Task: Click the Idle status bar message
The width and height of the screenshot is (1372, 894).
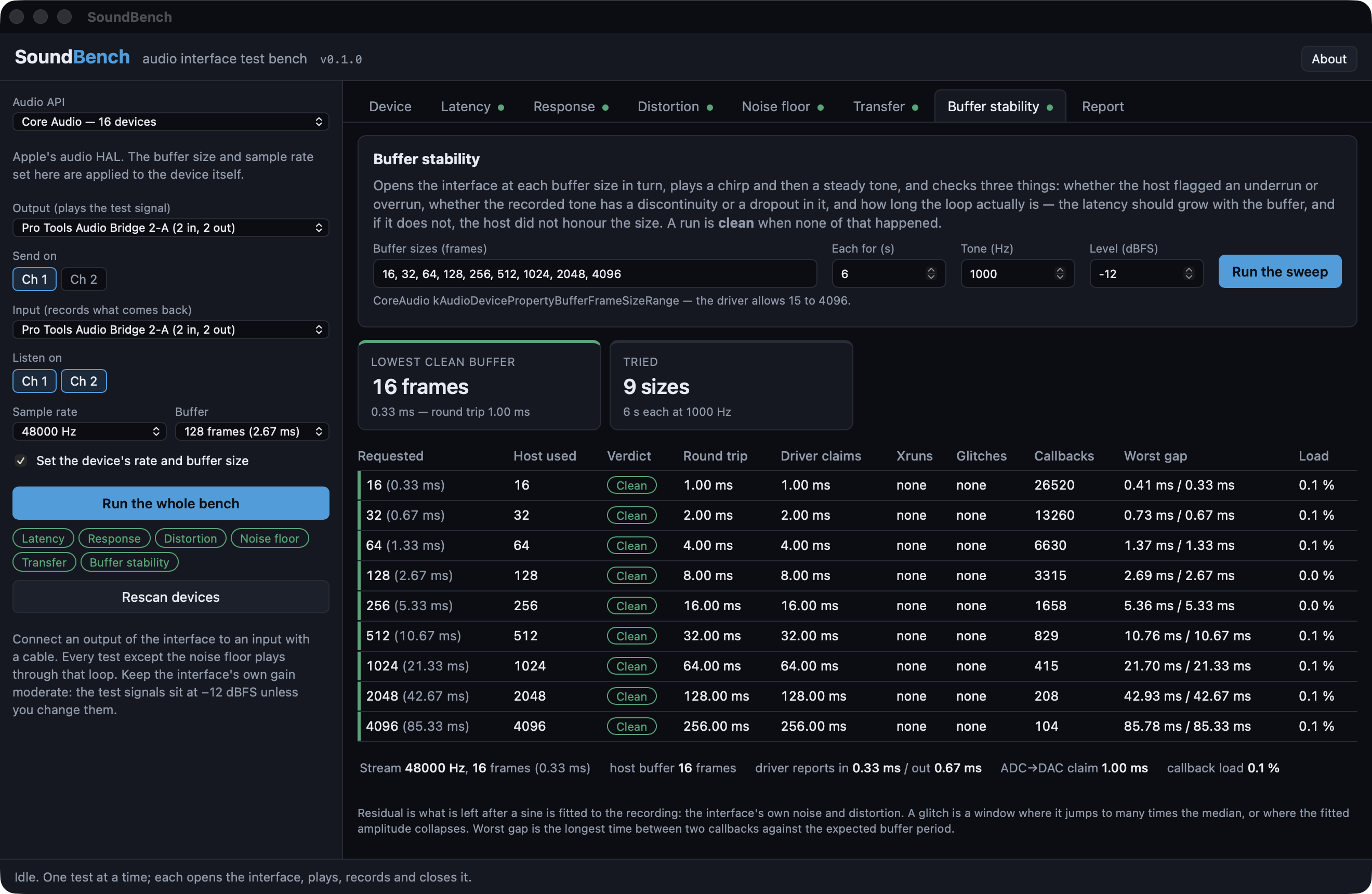Action: click(x=243, y=877)
